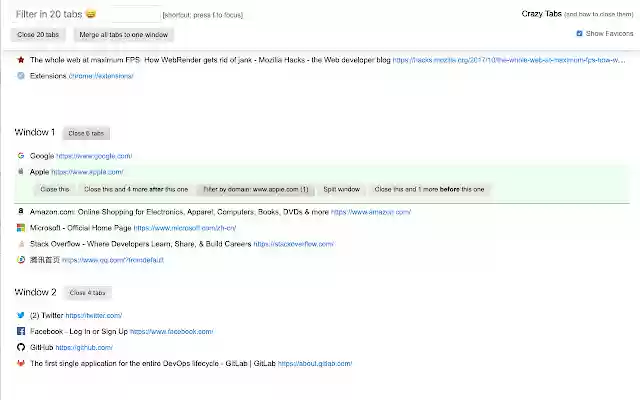Select the Amazon.com Online Shopping tab title
The width and height of the screenshot is (640, 400).
179,212
